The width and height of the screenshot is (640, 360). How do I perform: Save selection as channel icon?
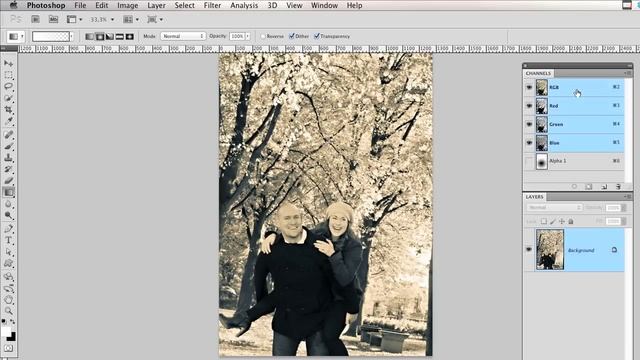589,187
